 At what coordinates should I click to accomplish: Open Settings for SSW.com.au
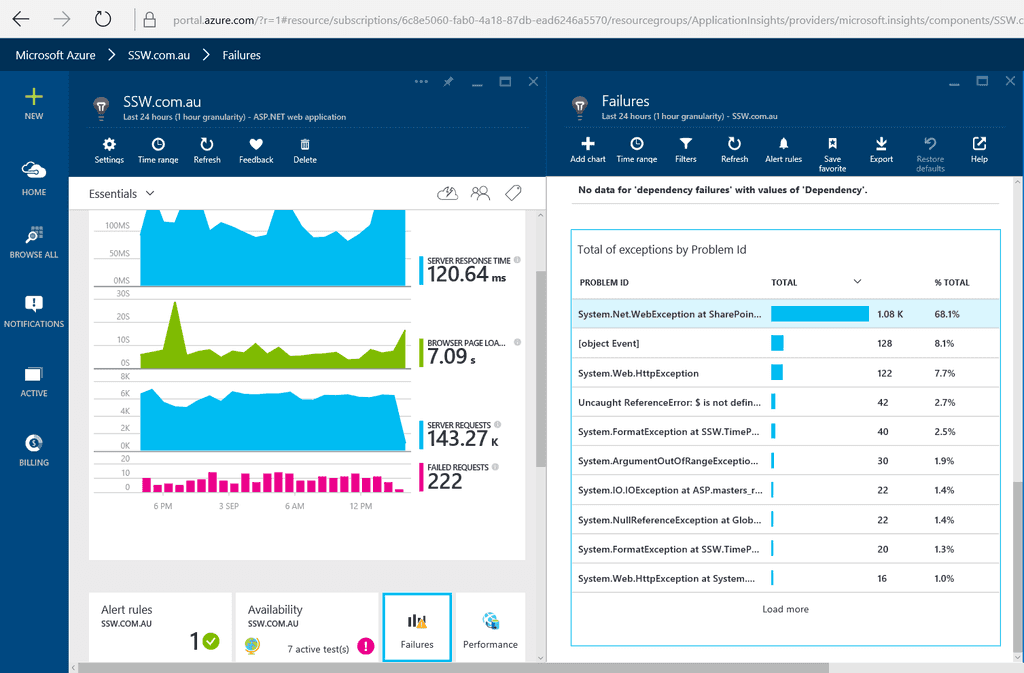point(108,152)
